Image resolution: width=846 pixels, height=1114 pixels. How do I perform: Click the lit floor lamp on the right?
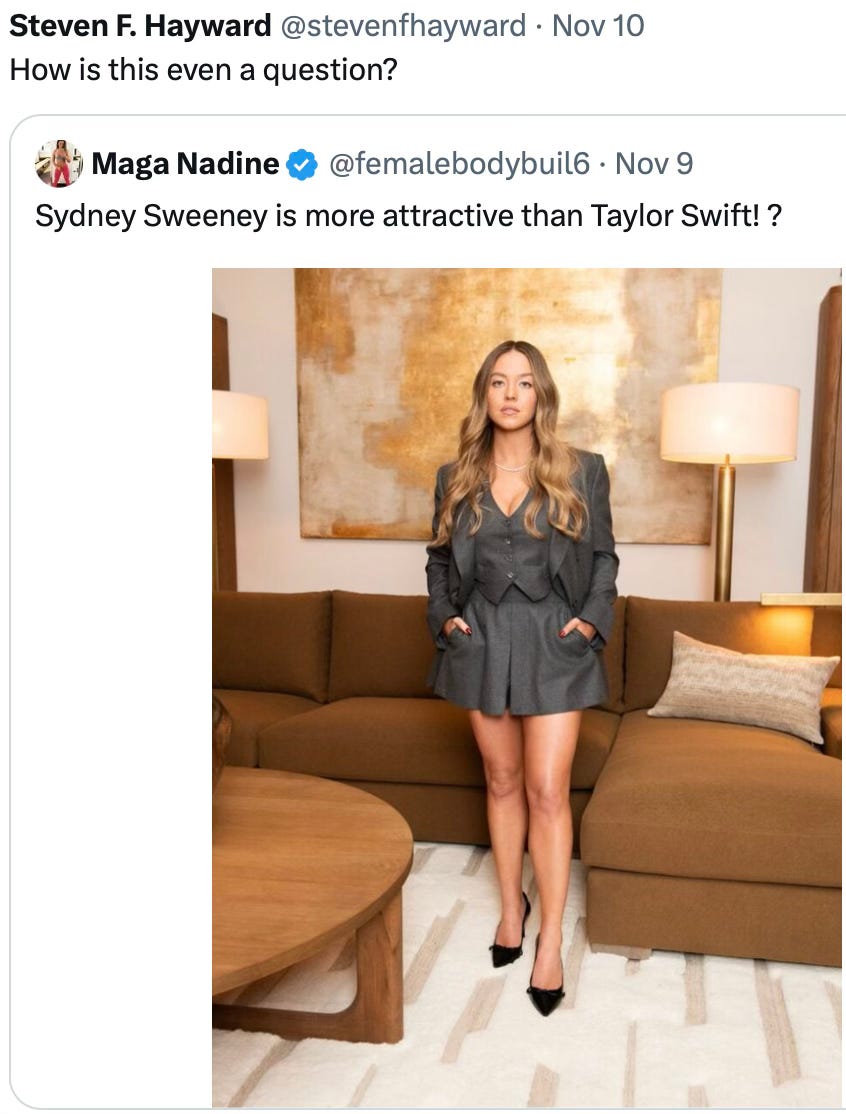coord(728,490)
